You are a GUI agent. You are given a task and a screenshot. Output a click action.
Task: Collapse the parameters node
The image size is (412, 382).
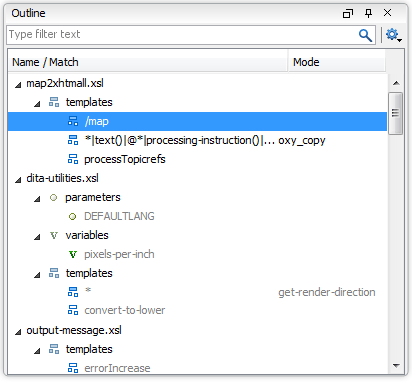37,199
